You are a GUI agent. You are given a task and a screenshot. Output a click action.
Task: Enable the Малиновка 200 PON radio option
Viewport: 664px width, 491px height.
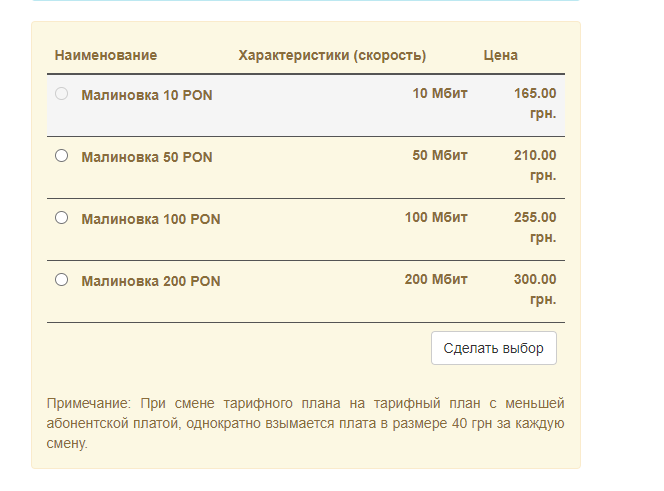pos(61,280)
